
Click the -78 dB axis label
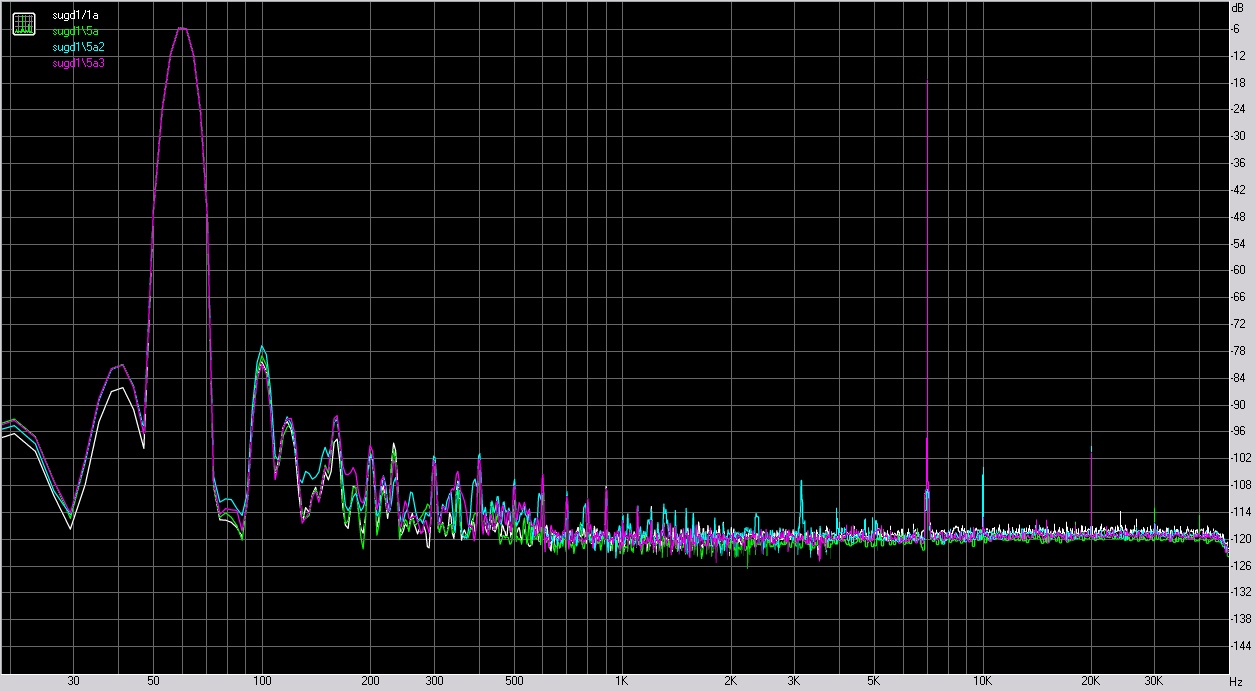tap(1237, 351)
